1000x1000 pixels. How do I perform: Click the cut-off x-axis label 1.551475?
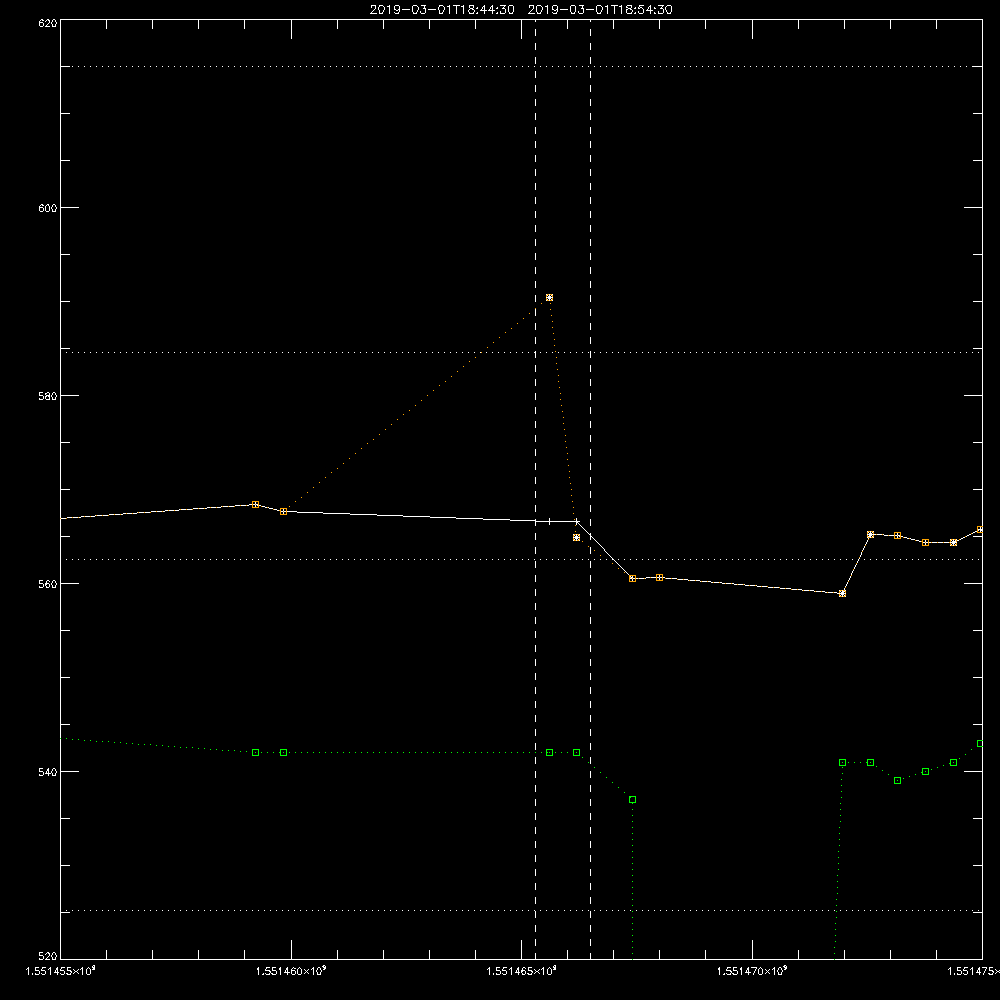973,971
